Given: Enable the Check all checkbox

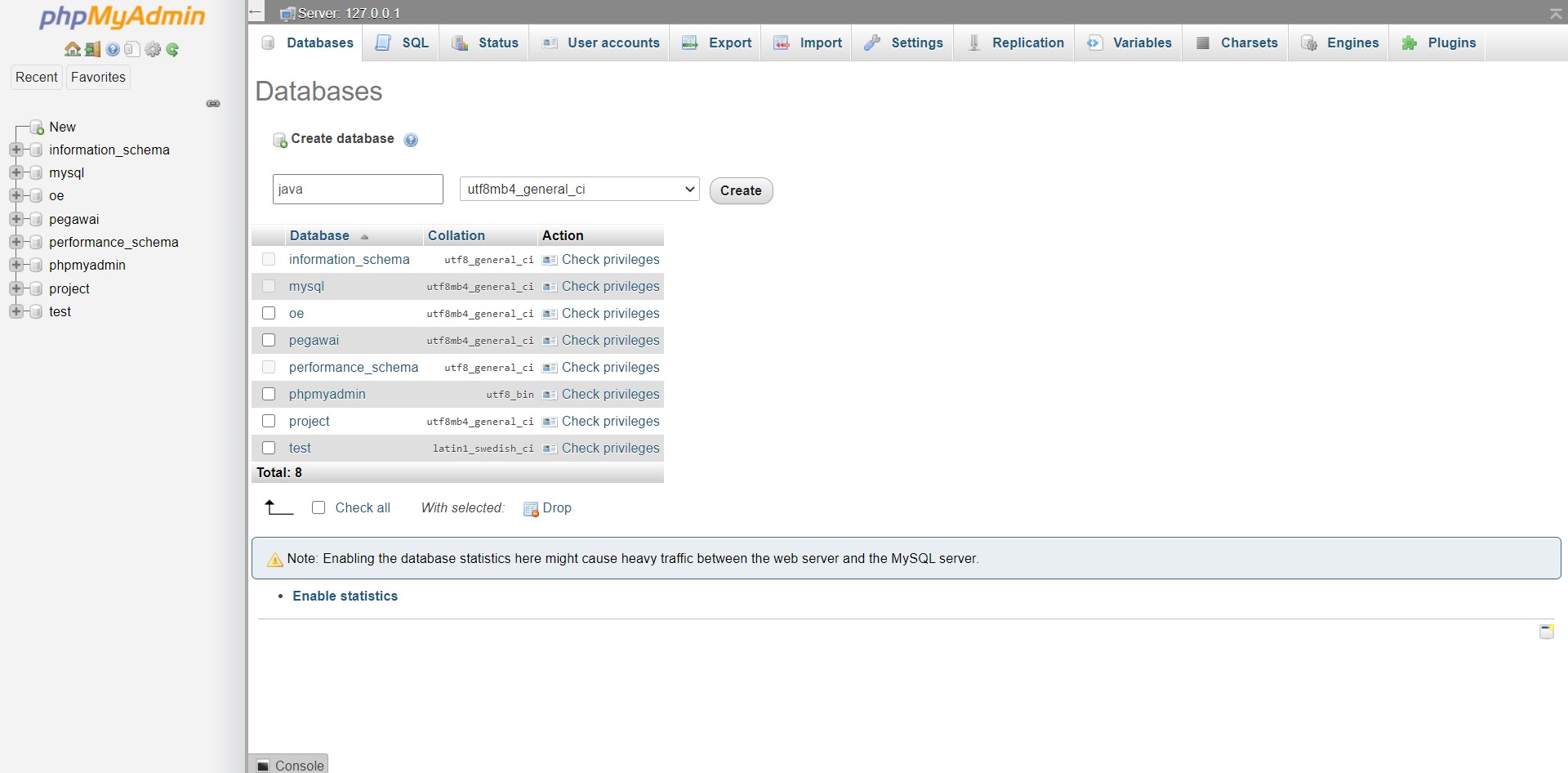Looking at the screenshot, I should [318, 507].
